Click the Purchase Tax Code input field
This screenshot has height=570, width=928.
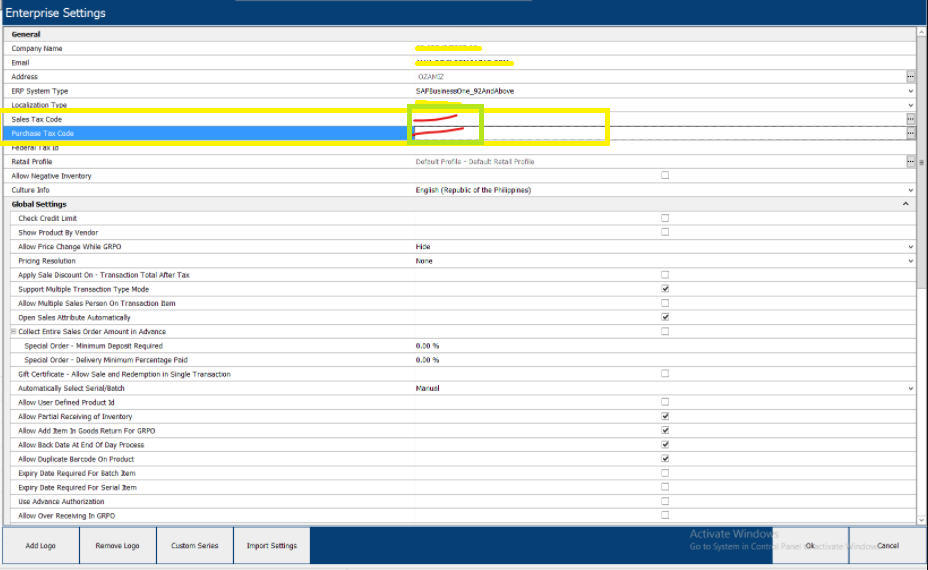click(x=659, y=133)
